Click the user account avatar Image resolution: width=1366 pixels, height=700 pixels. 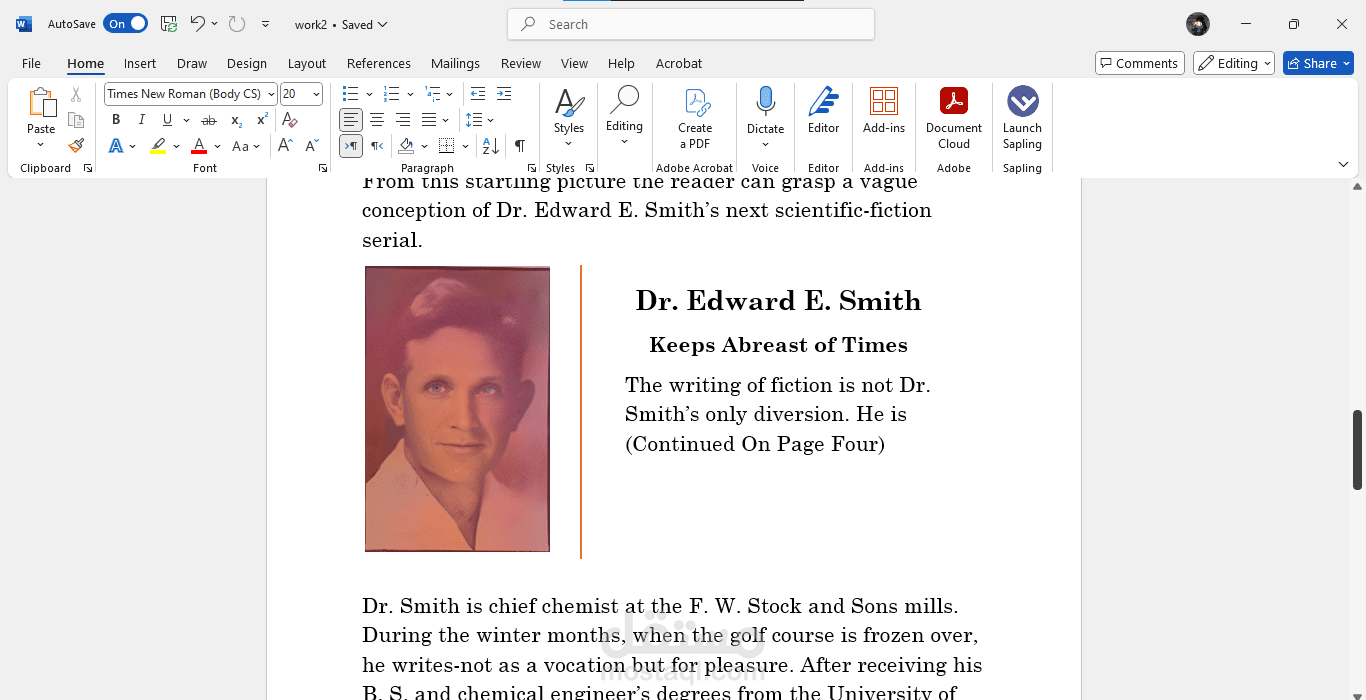pyautogui.click(x=1198, y=24)
